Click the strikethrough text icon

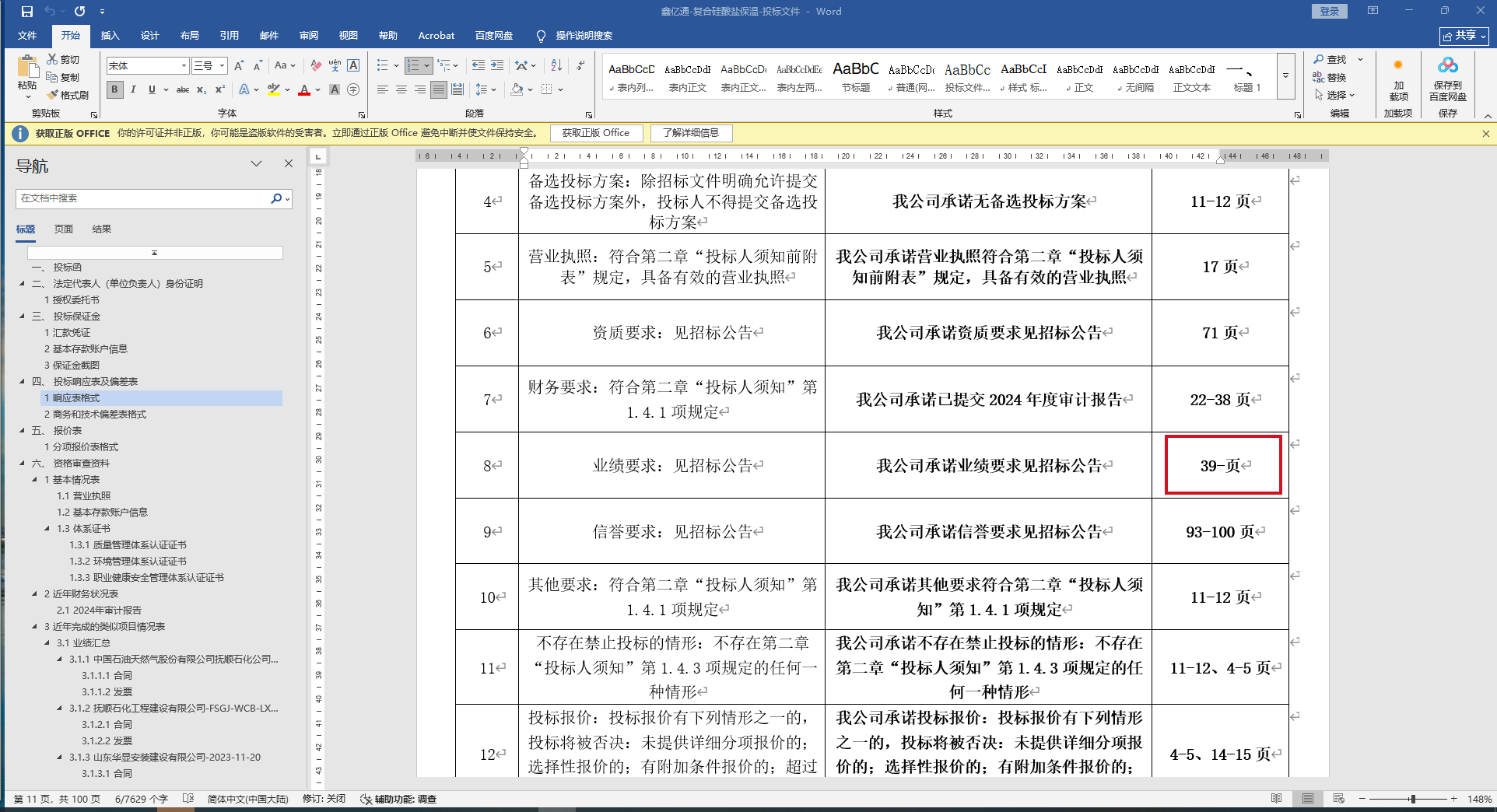point(183,90)
